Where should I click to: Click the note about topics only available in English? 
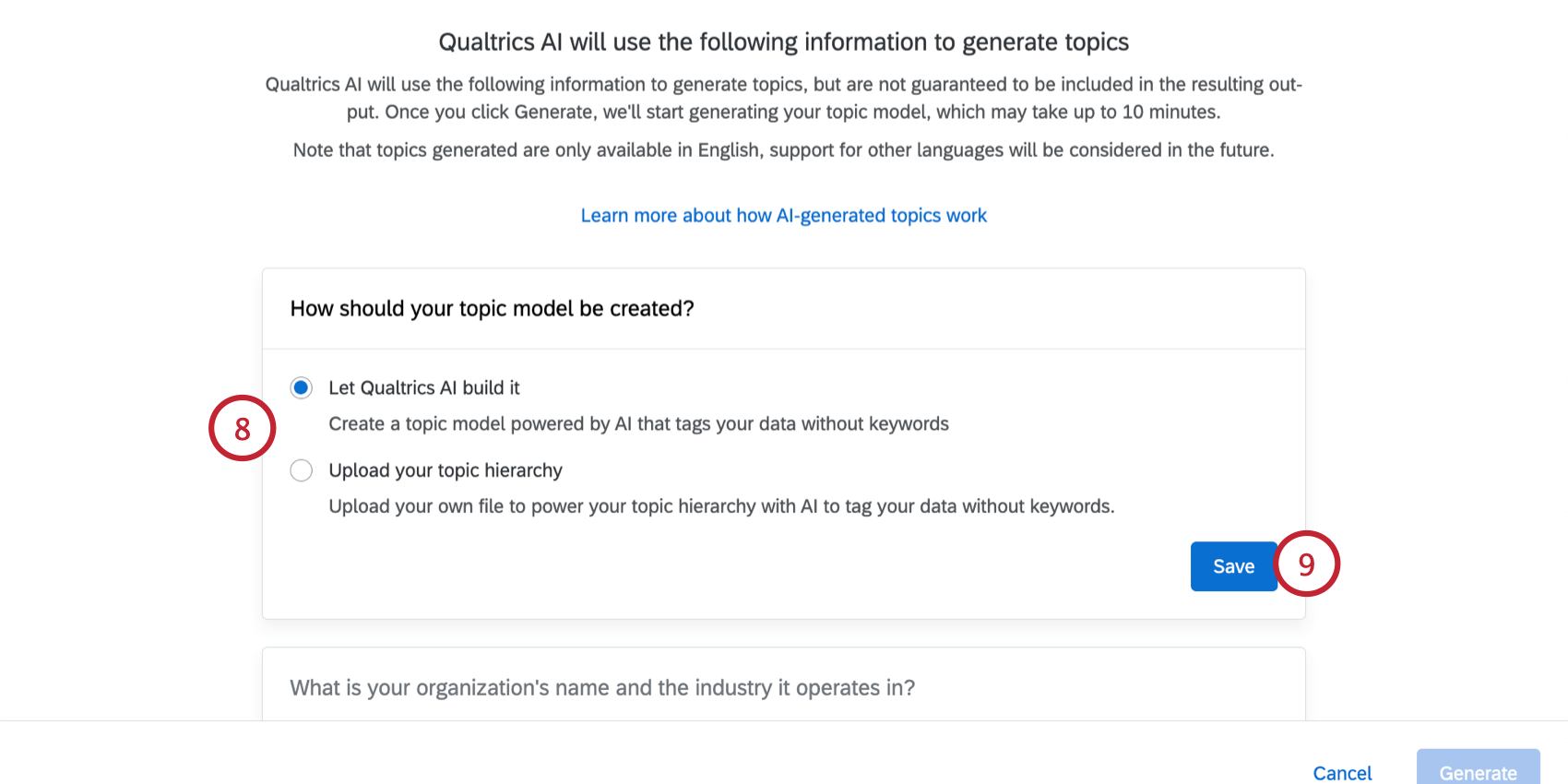(783, 150)
